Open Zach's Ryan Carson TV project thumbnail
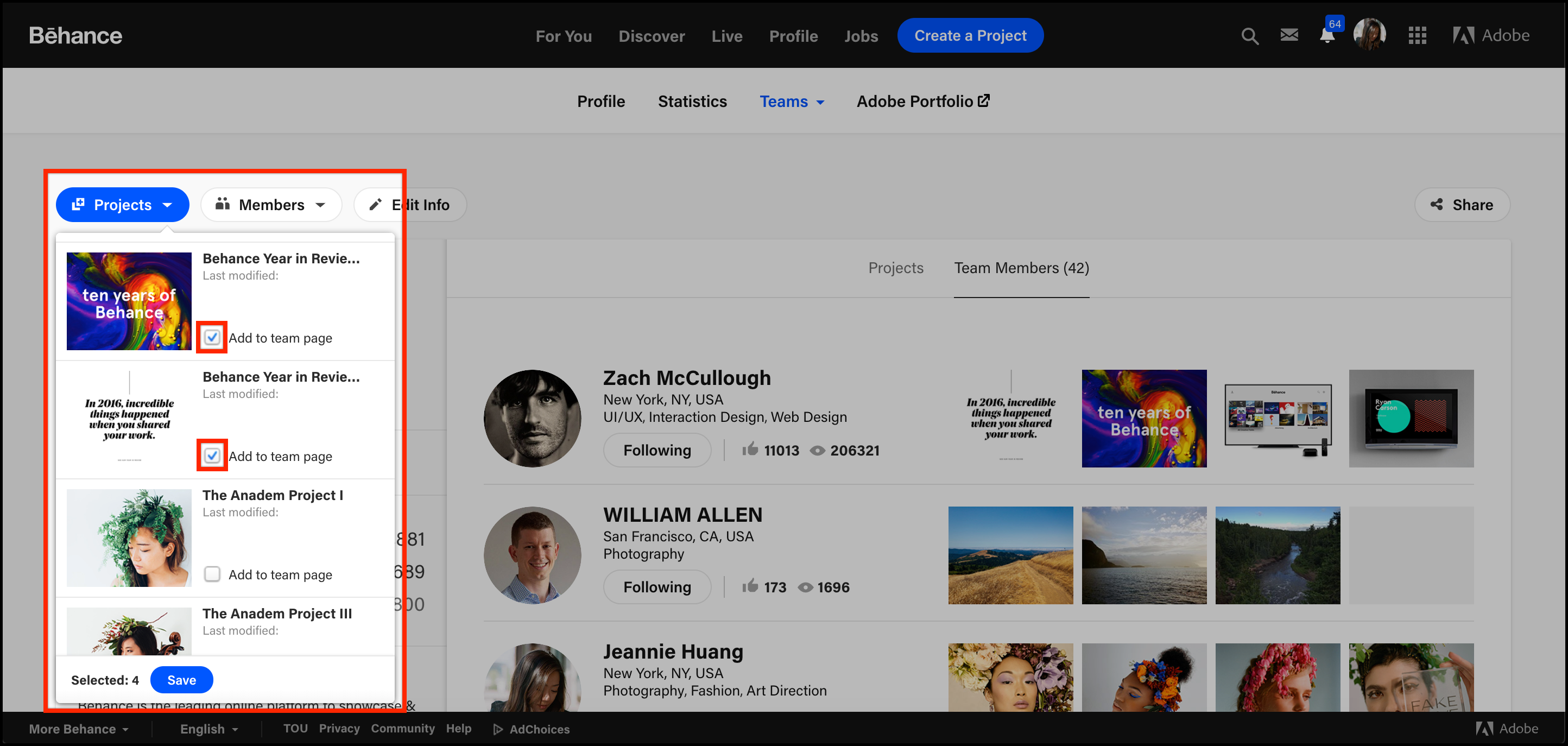 pyautogui.click(x=1411, y=419)
